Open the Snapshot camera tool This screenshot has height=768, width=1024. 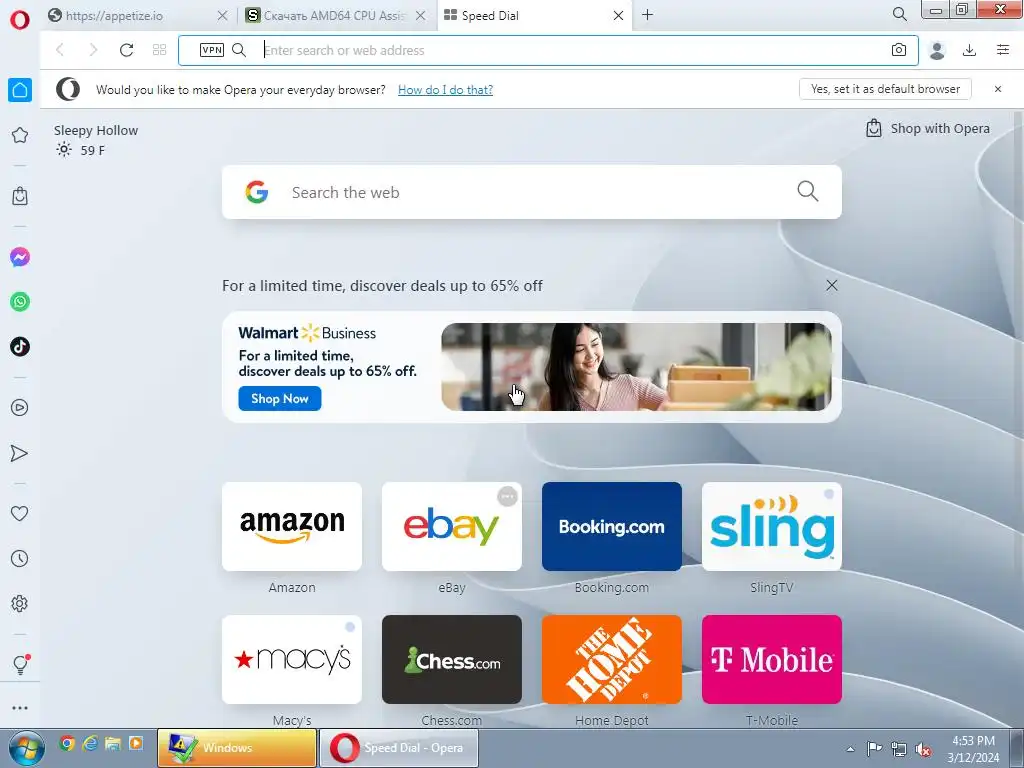click(899, 50)
